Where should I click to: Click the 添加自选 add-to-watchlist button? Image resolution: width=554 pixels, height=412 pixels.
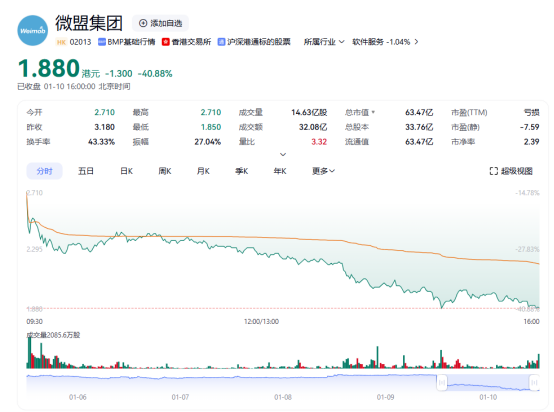click(x=160, y=23)
